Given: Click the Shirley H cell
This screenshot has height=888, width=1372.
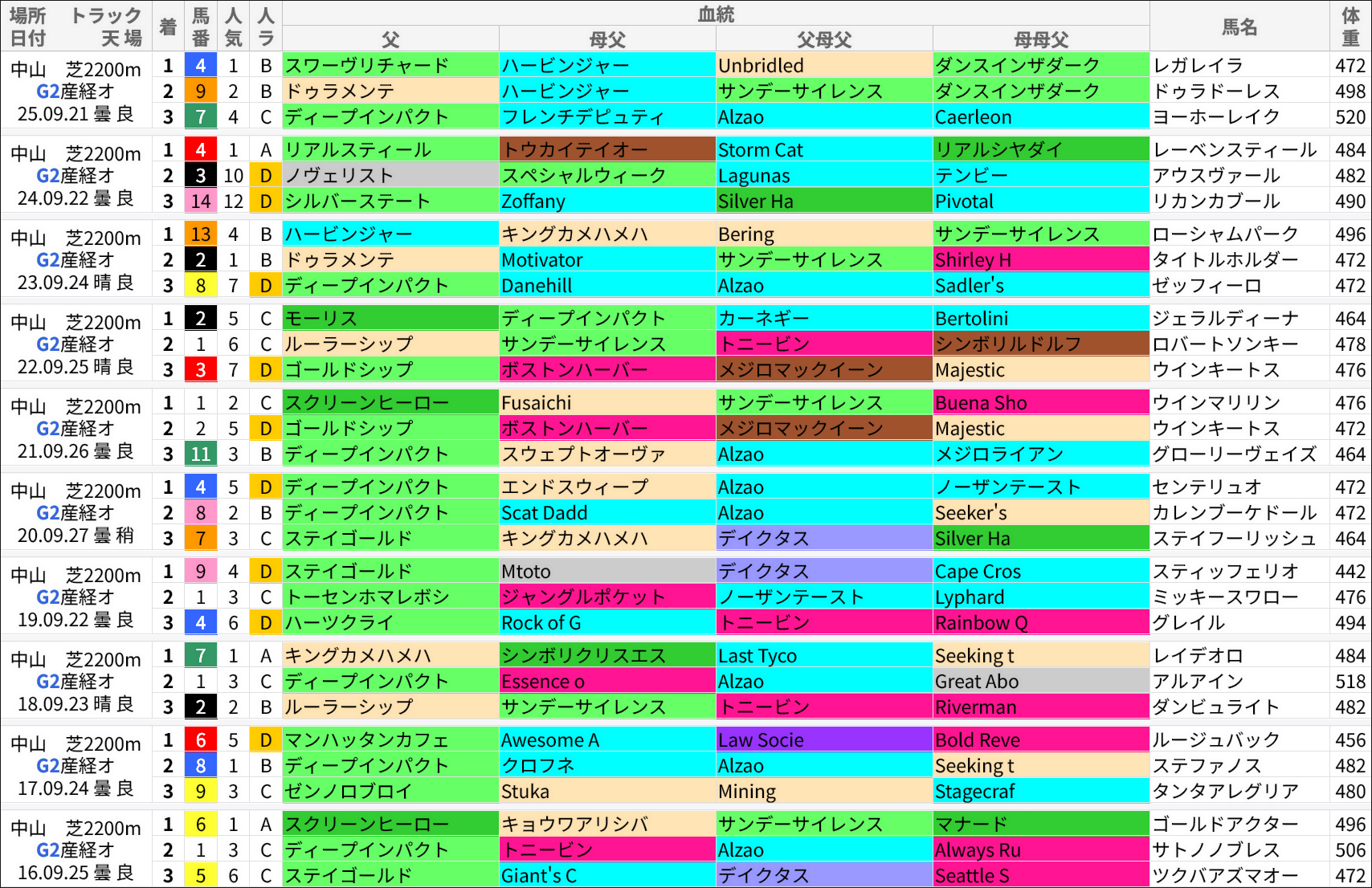Looking at the screenshot, I should (1041, 260).
